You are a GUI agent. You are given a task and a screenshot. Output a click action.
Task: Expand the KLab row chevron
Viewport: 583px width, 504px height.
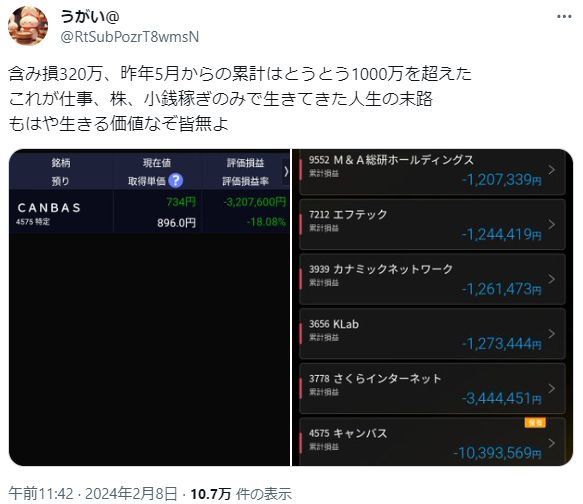coord(552,334)
